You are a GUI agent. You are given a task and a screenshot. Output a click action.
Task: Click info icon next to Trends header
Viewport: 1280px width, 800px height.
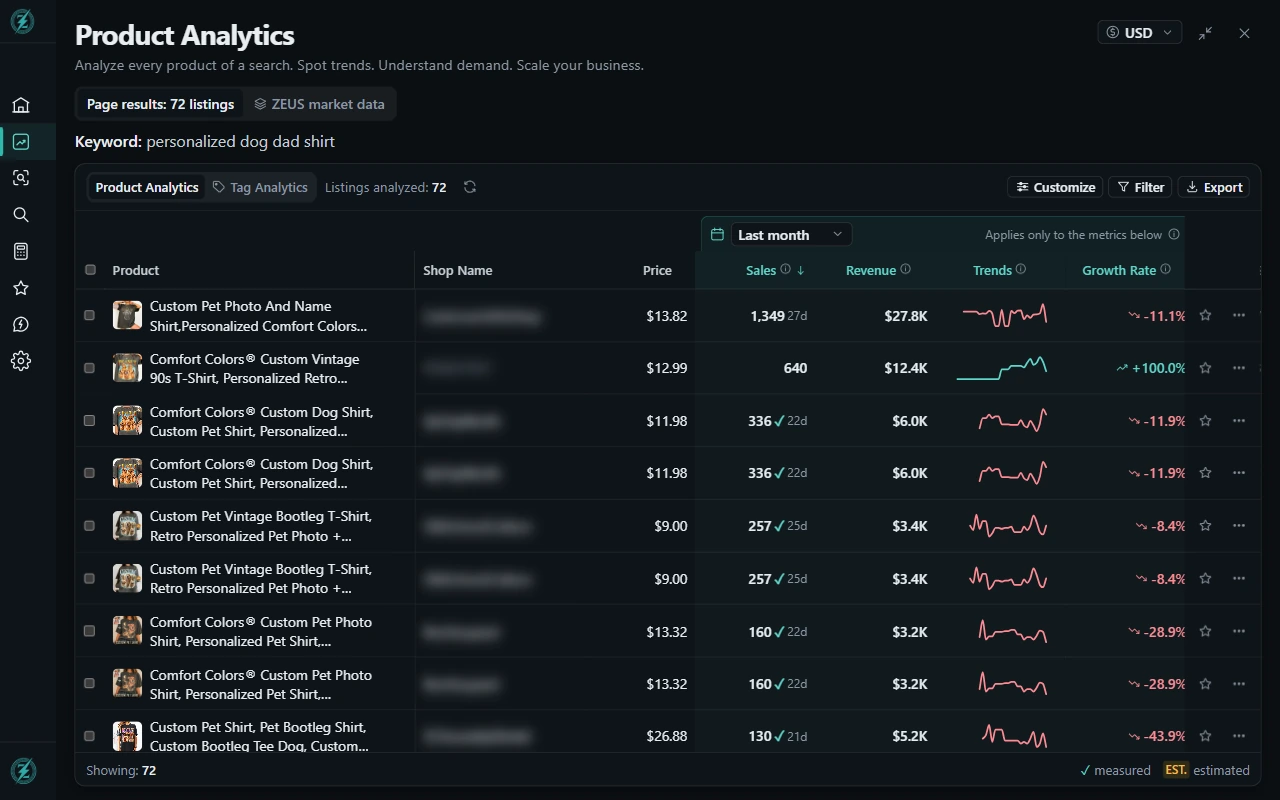click(1021, 269)
